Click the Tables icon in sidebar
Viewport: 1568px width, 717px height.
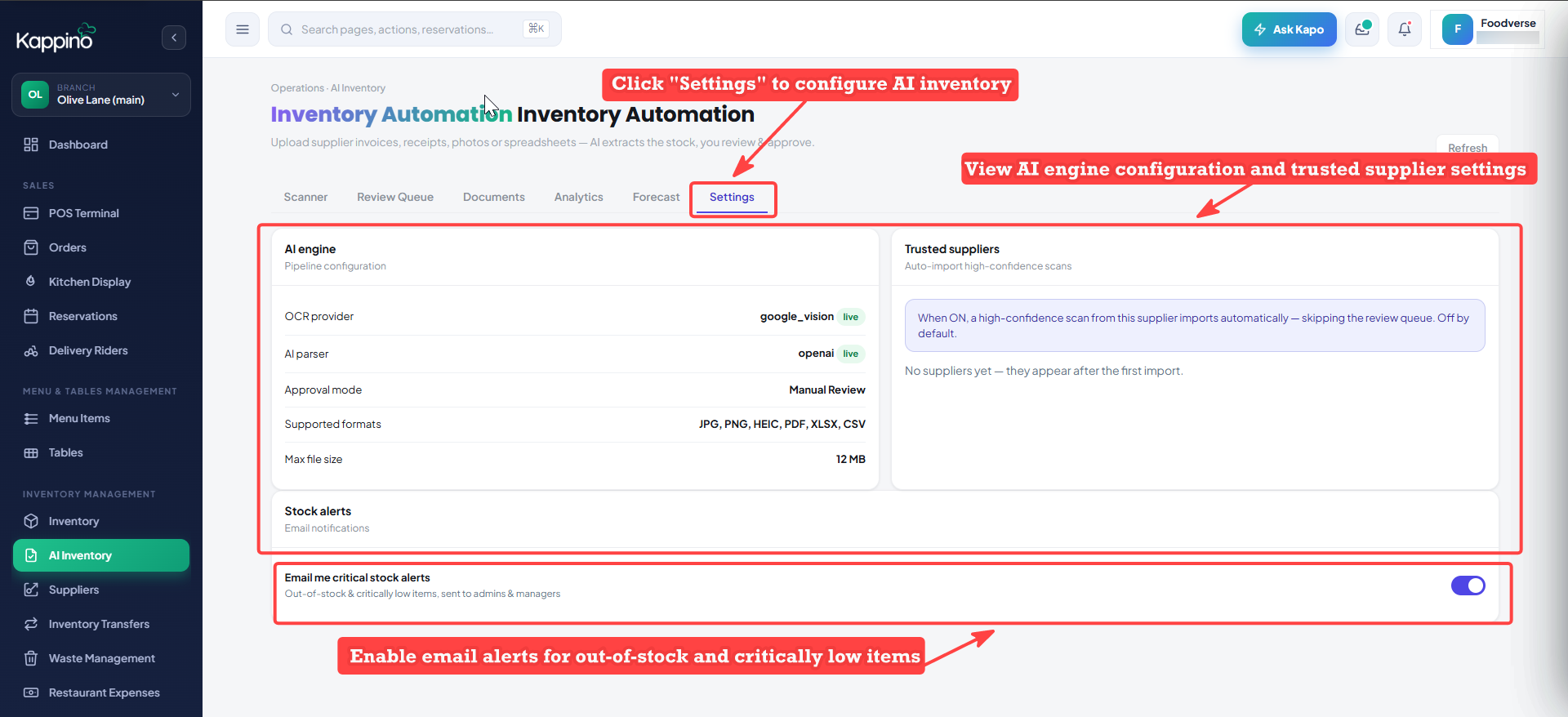point(31,452)
